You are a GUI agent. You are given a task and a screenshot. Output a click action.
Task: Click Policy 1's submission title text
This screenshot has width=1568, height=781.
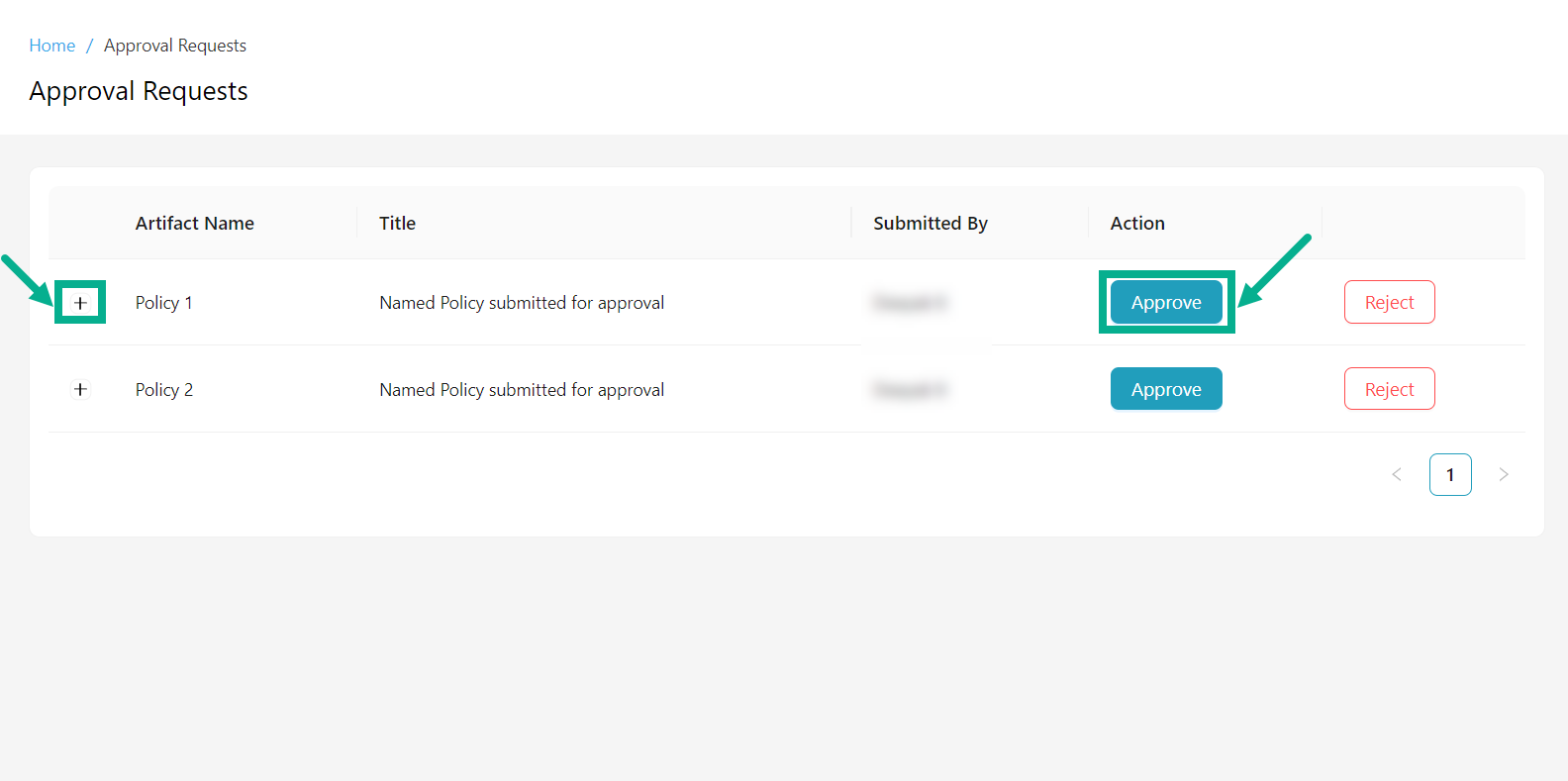coord(522,302)
